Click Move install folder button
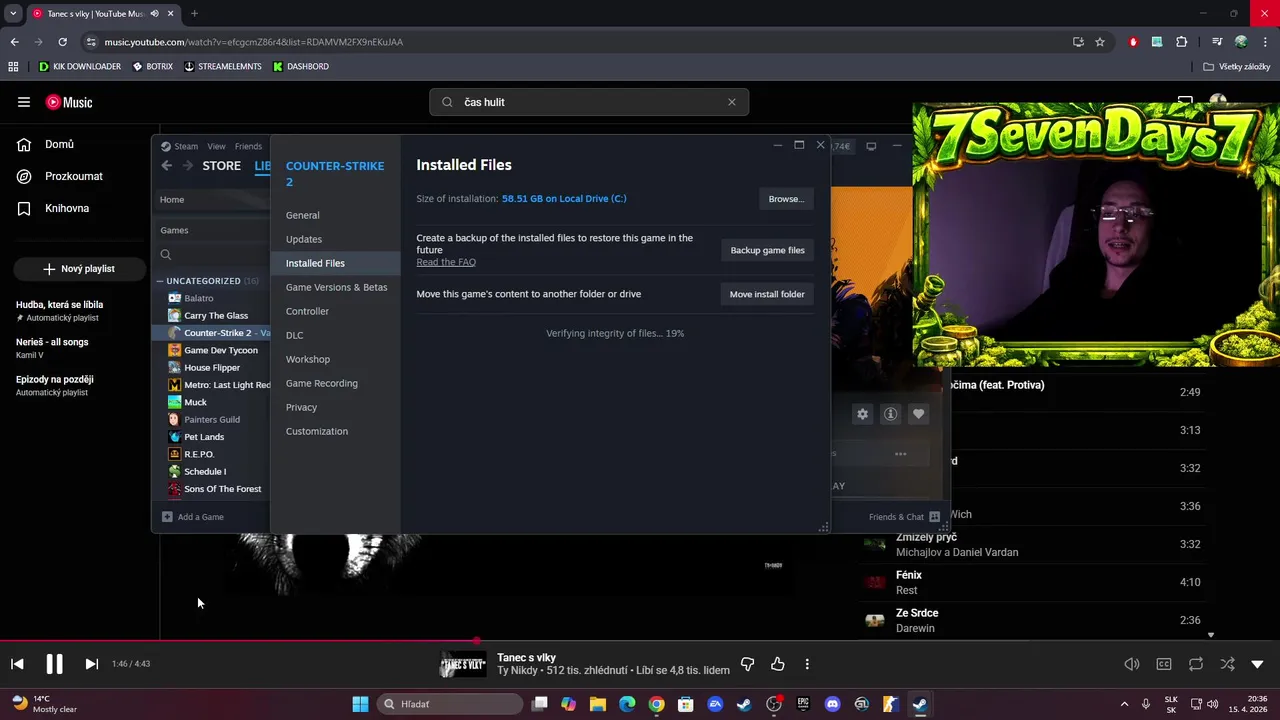1280x720 pixels. 767,294
